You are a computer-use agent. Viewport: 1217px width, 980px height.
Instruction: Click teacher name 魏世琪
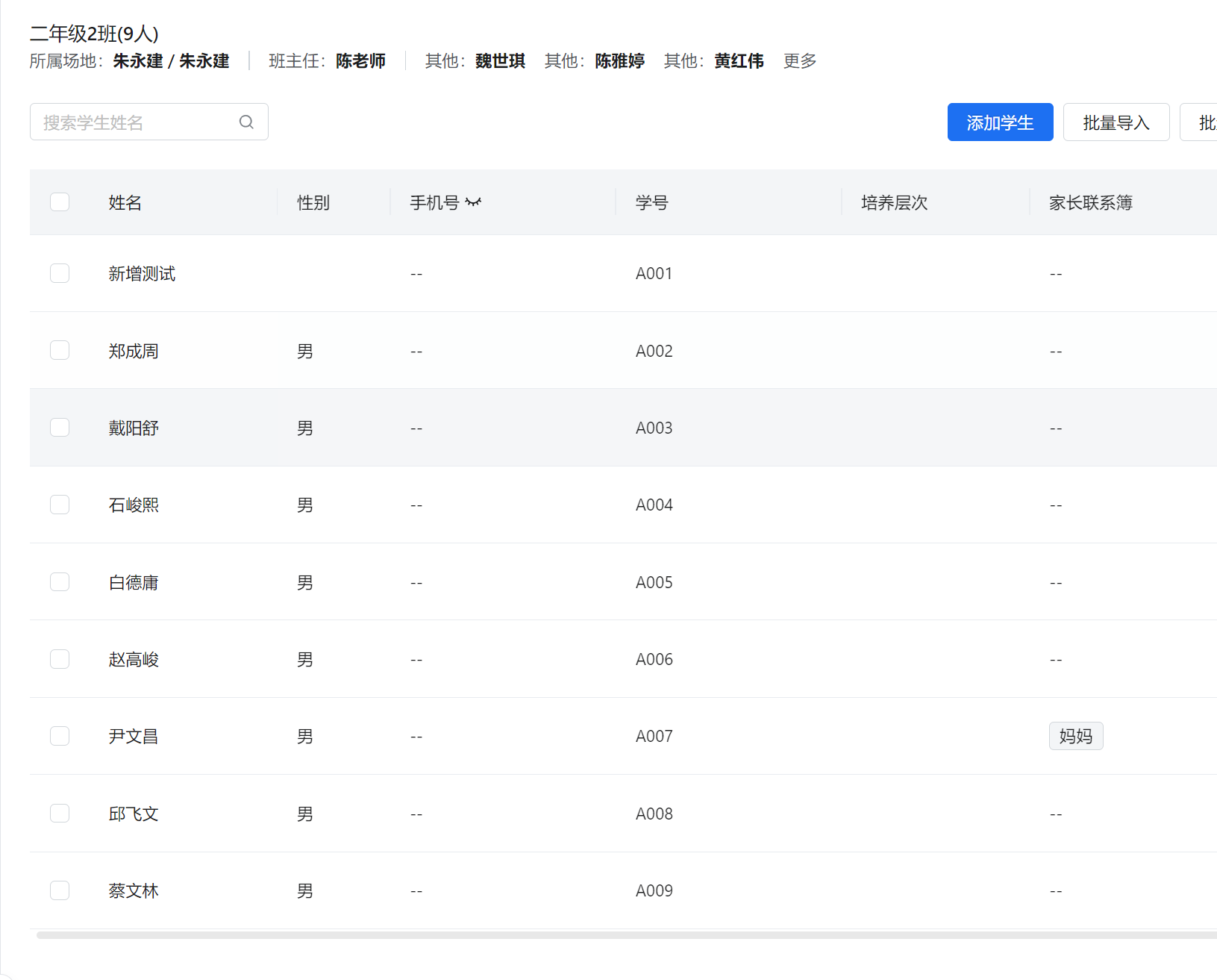(x=500, y=60)
